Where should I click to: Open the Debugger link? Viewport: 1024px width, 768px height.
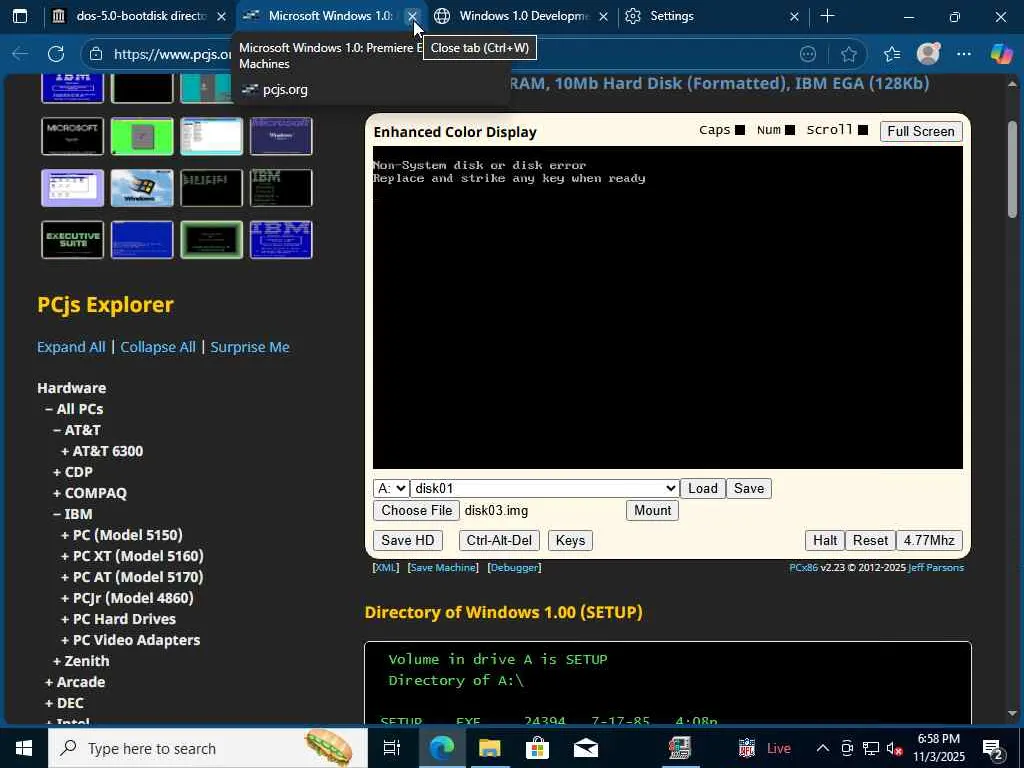515,568
